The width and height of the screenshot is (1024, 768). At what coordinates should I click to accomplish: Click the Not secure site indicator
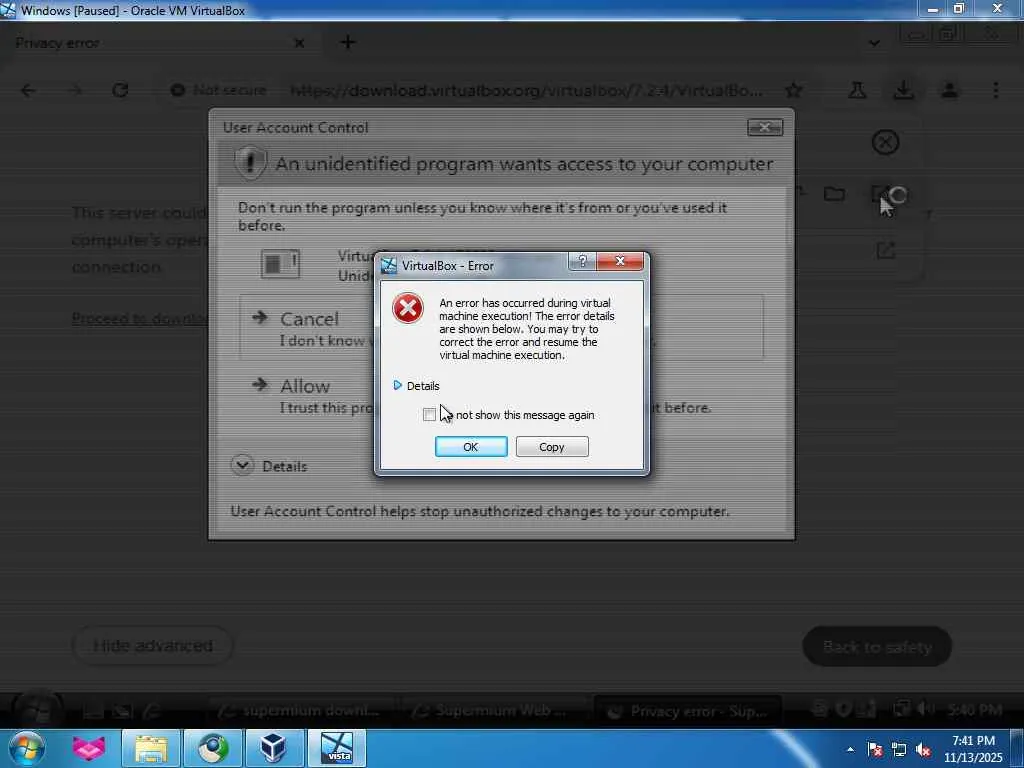[x=219, y=90]
